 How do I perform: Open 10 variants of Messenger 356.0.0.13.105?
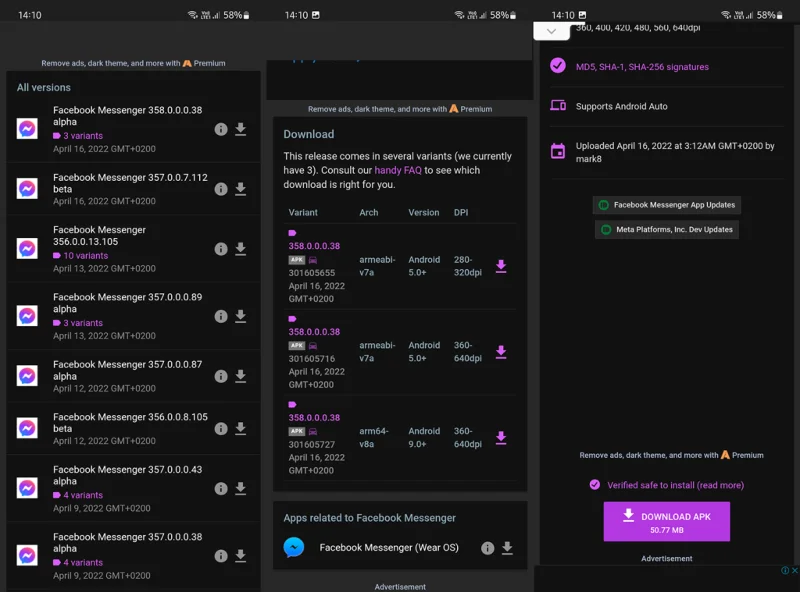[x=81, y=256]
